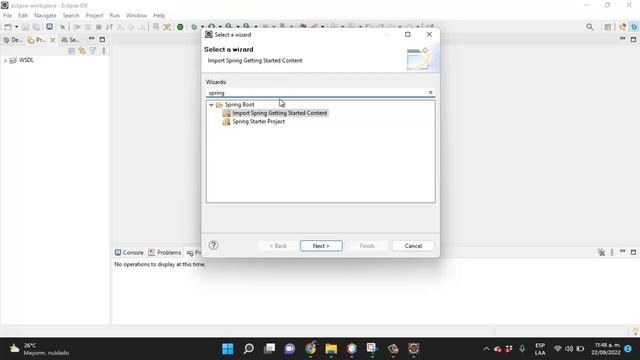
Task: Select the Java EE perspective icon
Action: pyautogui.click(x=622, y=27)
